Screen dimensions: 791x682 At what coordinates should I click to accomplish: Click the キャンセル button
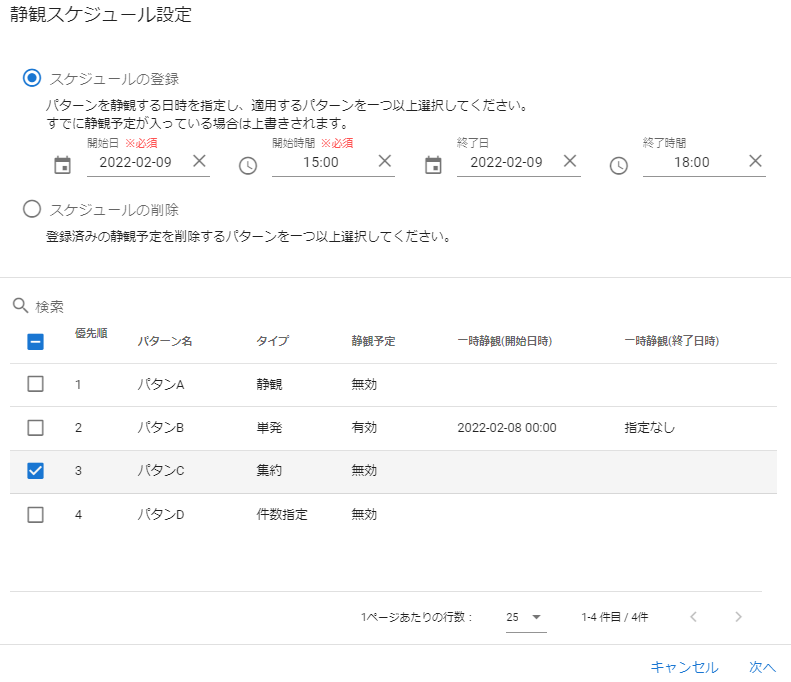tap(684, 667)
